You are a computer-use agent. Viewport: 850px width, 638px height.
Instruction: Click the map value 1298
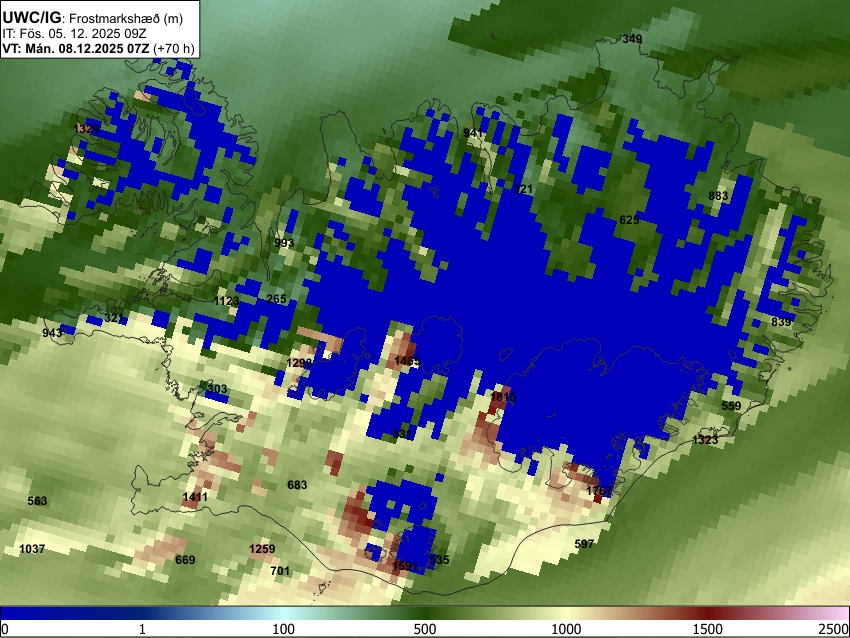pyautogui.click(x=299, y=363)
